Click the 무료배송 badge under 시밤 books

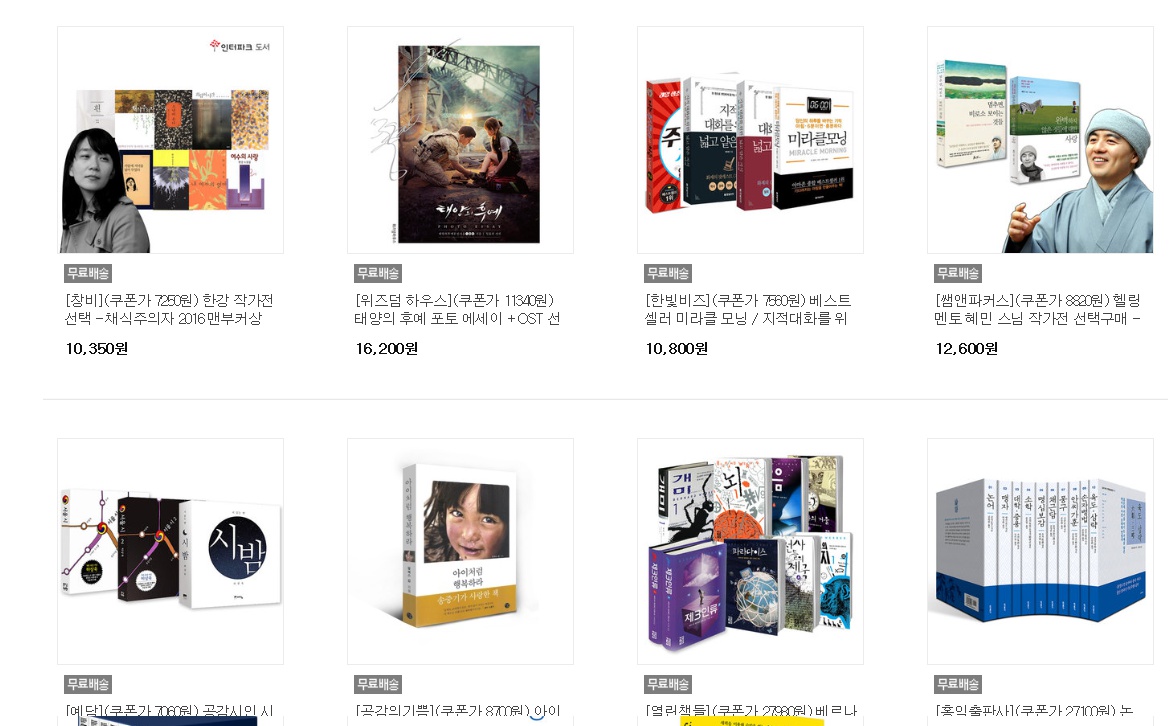pos(88,684)
